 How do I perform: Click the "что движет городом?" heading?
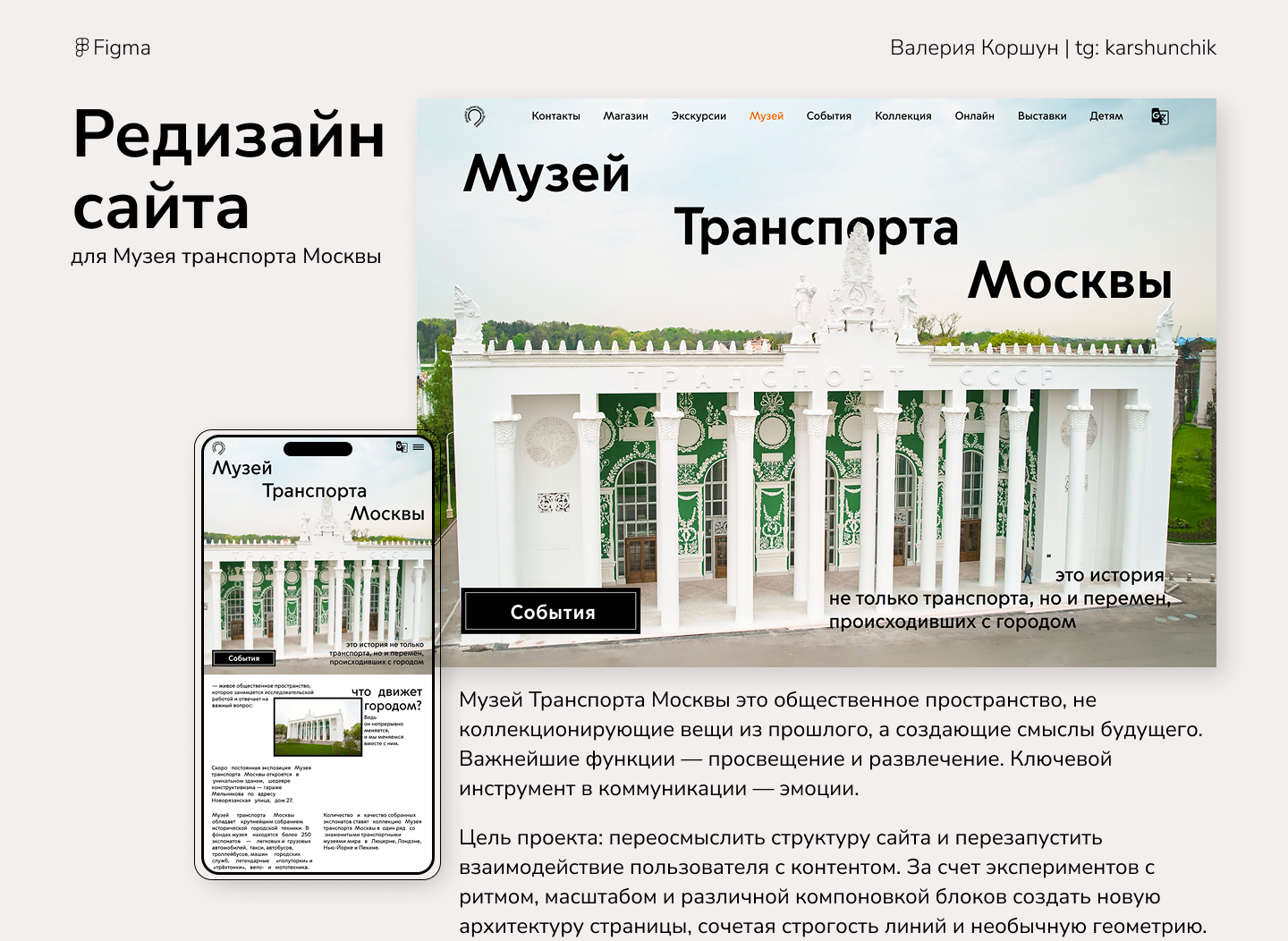387,698
